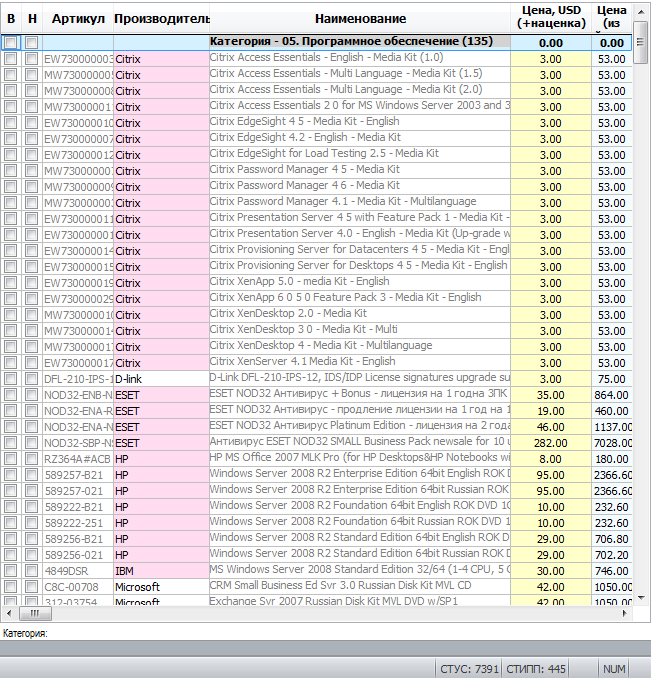This screenshot has height=678, width=651.
Task: Click USD price 46.00
Action: [x=551, y=427]
